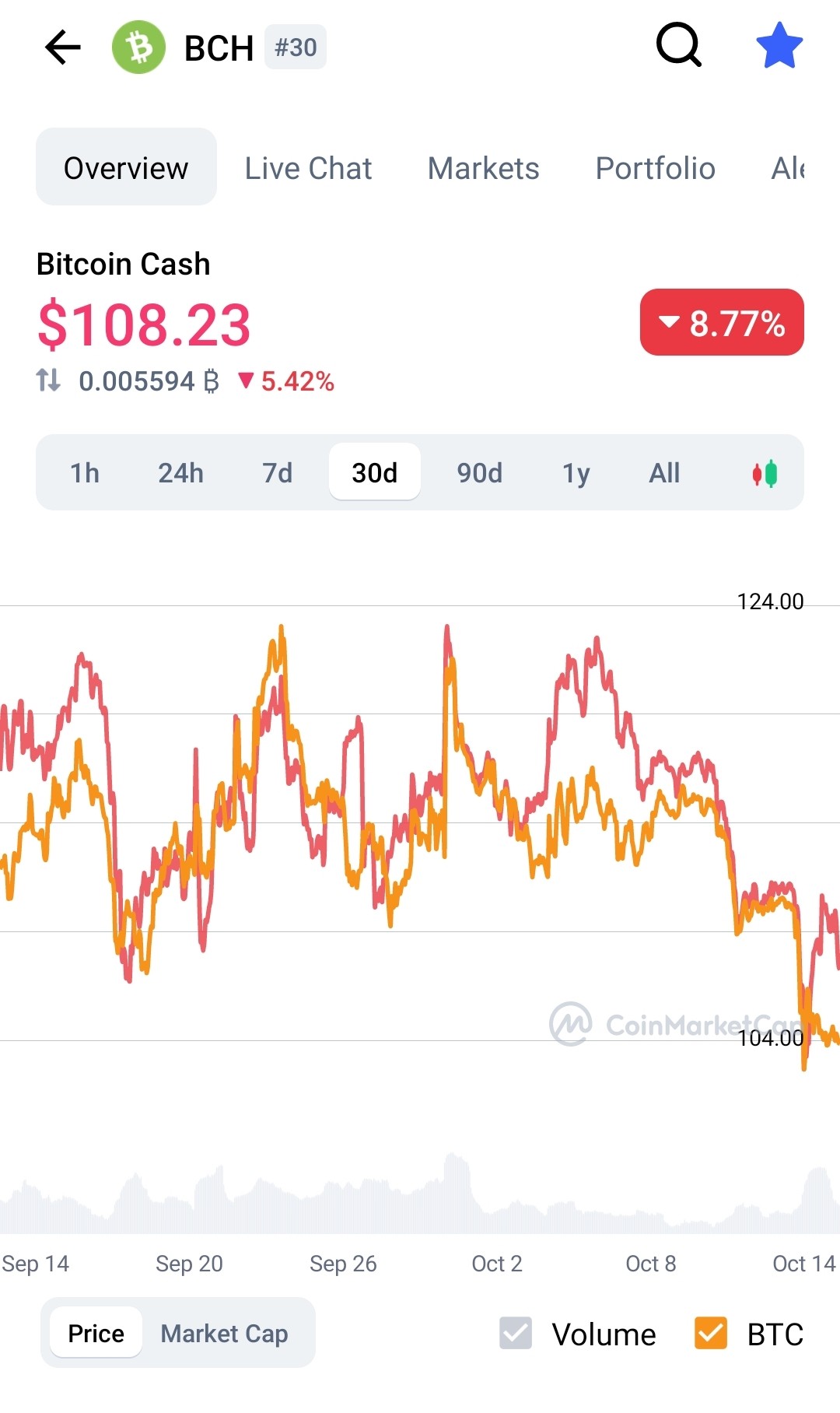Select the 7d time range
Viewport: 840px width, 1413px height.
[278, 472]
